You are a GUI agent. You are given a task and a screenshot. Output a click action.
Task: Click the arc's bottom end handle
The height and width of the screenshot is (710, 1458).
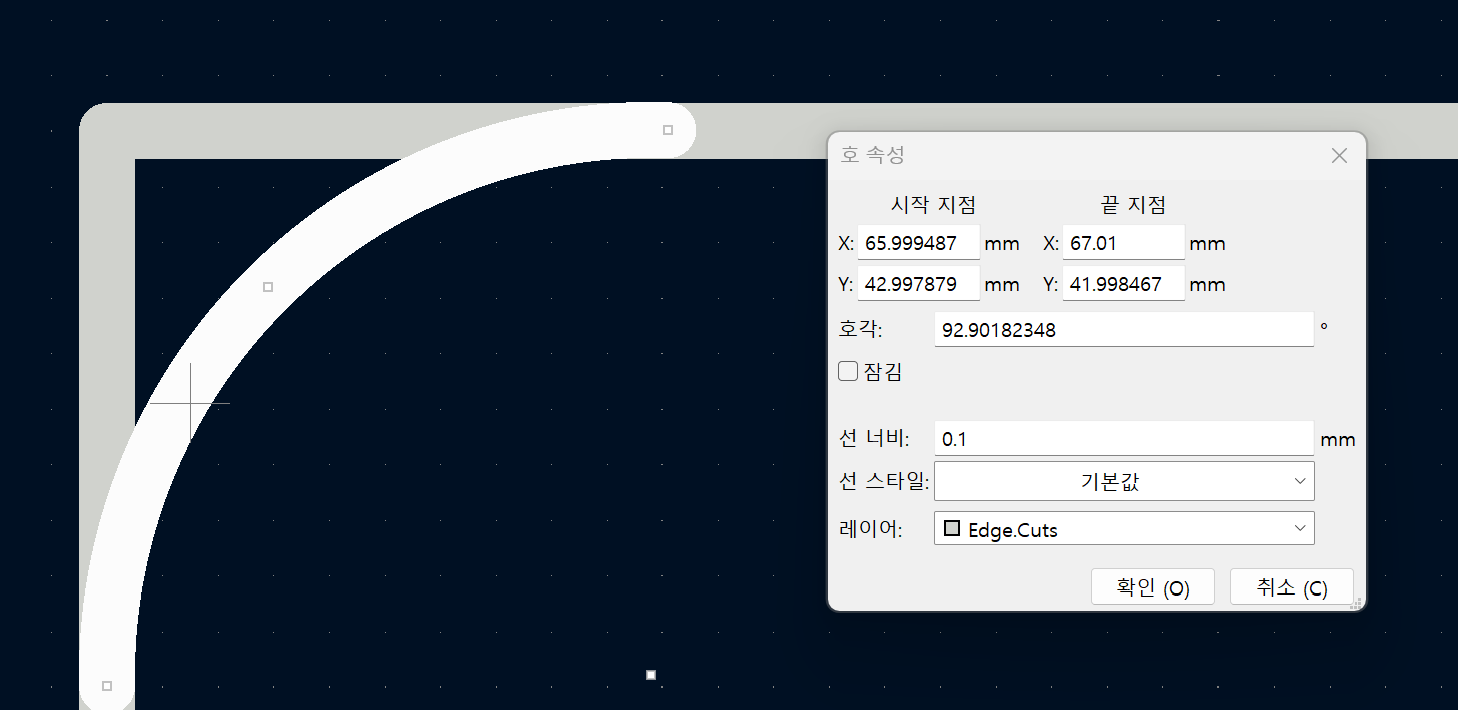coord(107,686)
